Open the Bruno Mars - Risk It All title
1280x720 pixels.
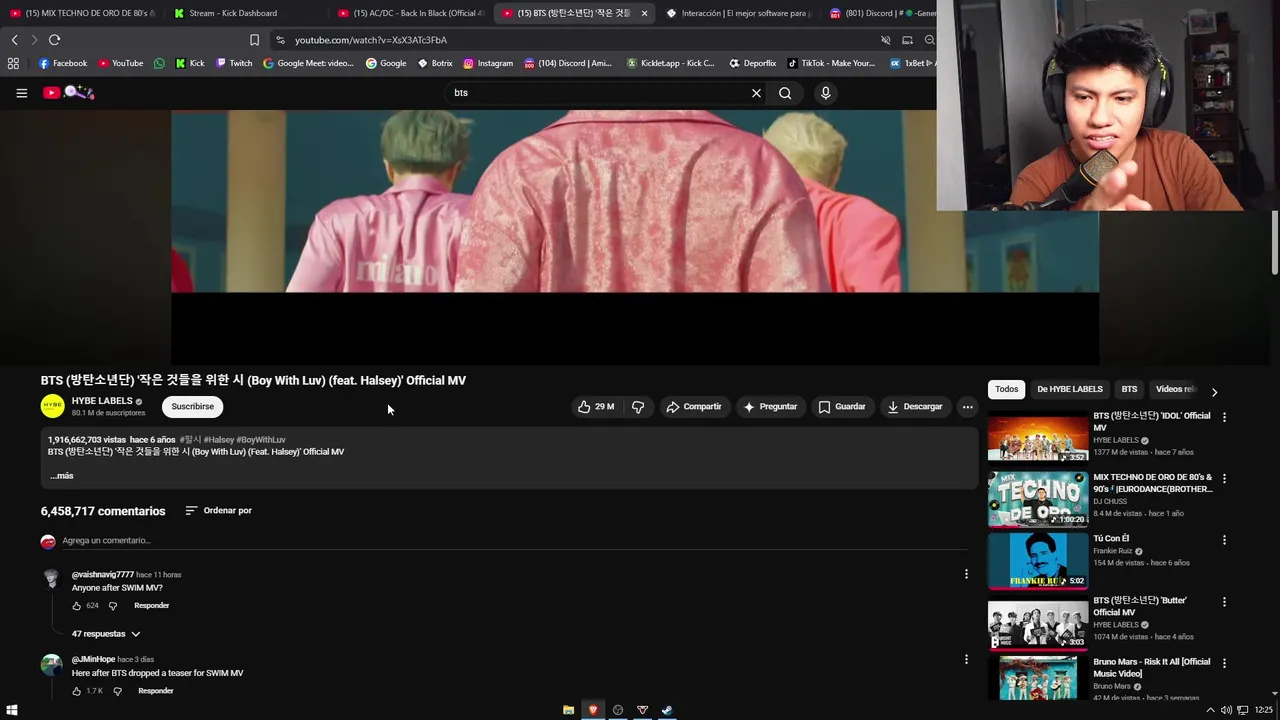(1151, 668)
